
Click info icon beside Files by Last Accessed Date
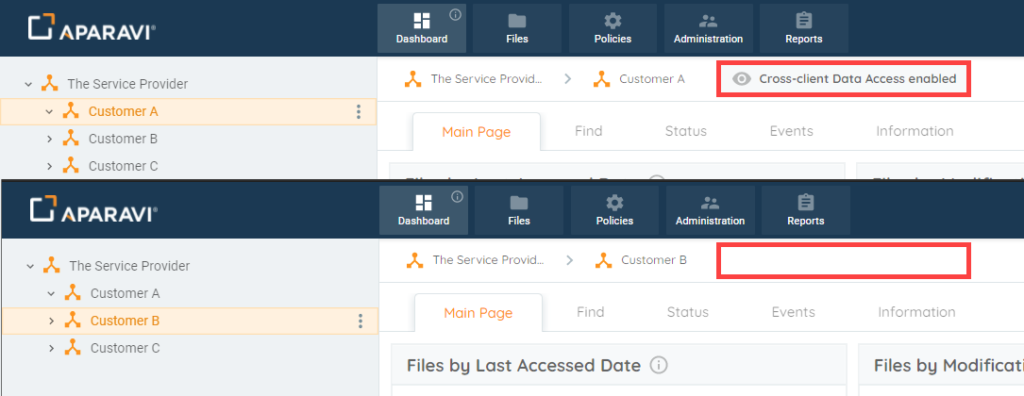click(x=659, y=365)
